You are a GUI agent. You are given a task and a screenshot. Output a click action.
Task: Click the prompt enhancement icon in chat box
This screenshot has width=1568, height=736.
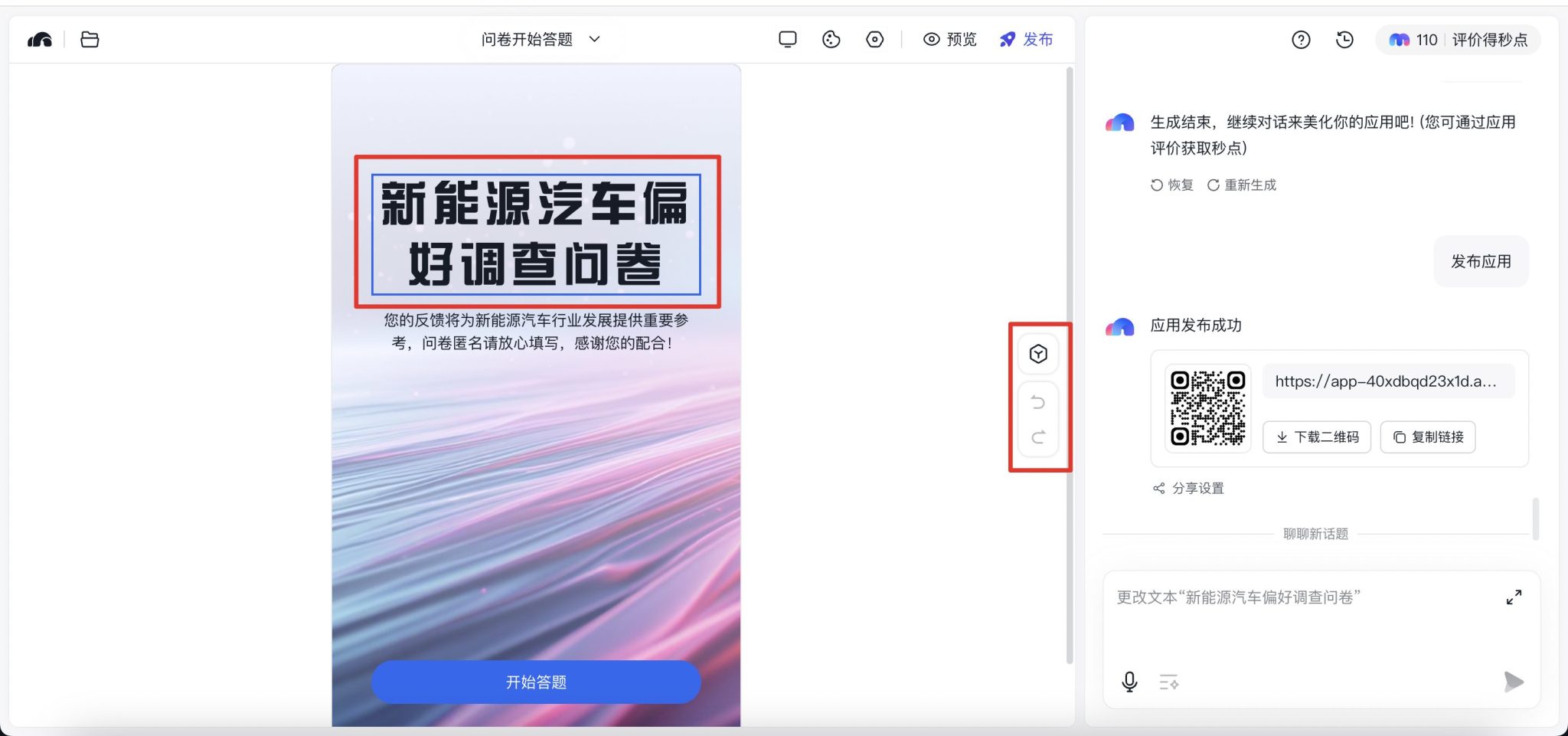[x=1167, y=682]
